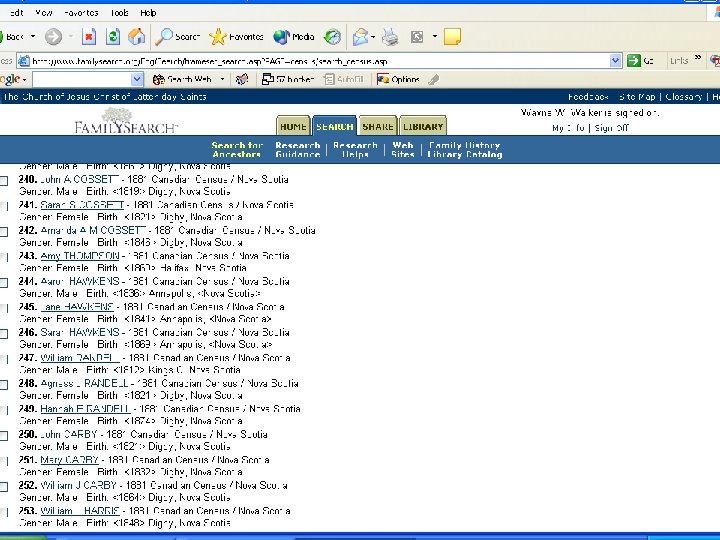Click the popup 57 blocked button
The image size is (720, 540).
(288, 79)
